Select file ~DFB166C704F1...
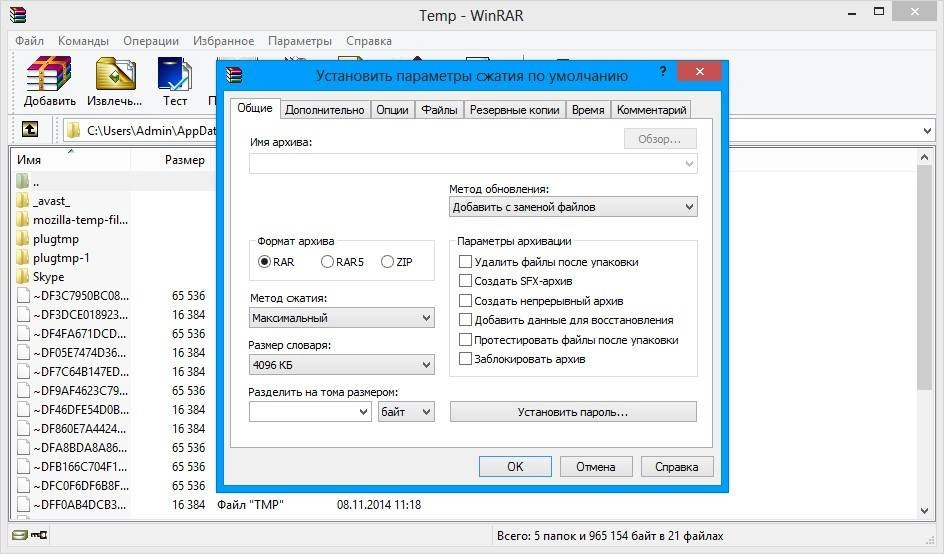This screenshot has height=554, width=944. 73,467
